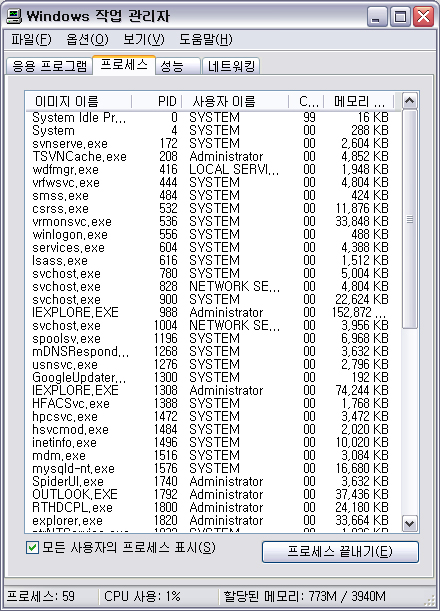Click the vertical scrollbar thumb
Viewport: 440px width, 611px height.
(409, 219)
